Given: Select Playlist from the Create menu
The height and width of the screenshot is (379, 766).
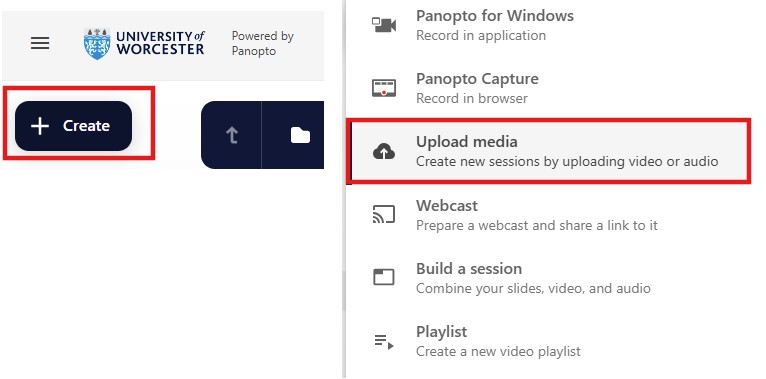Looking at the screenshot, I should click(x=547, y=341).
